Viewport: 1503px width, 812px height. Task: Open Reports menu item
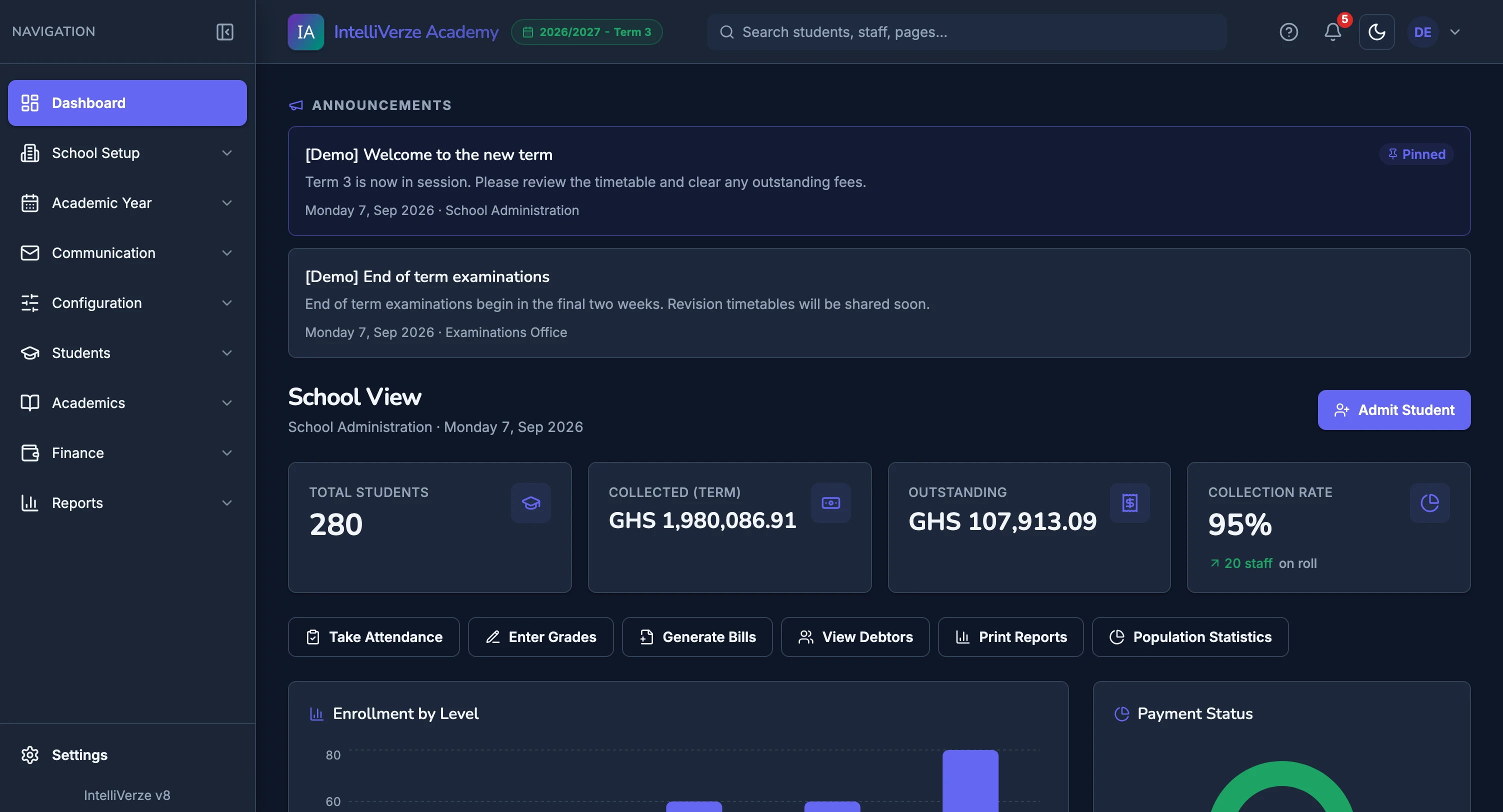coord(127,503)
